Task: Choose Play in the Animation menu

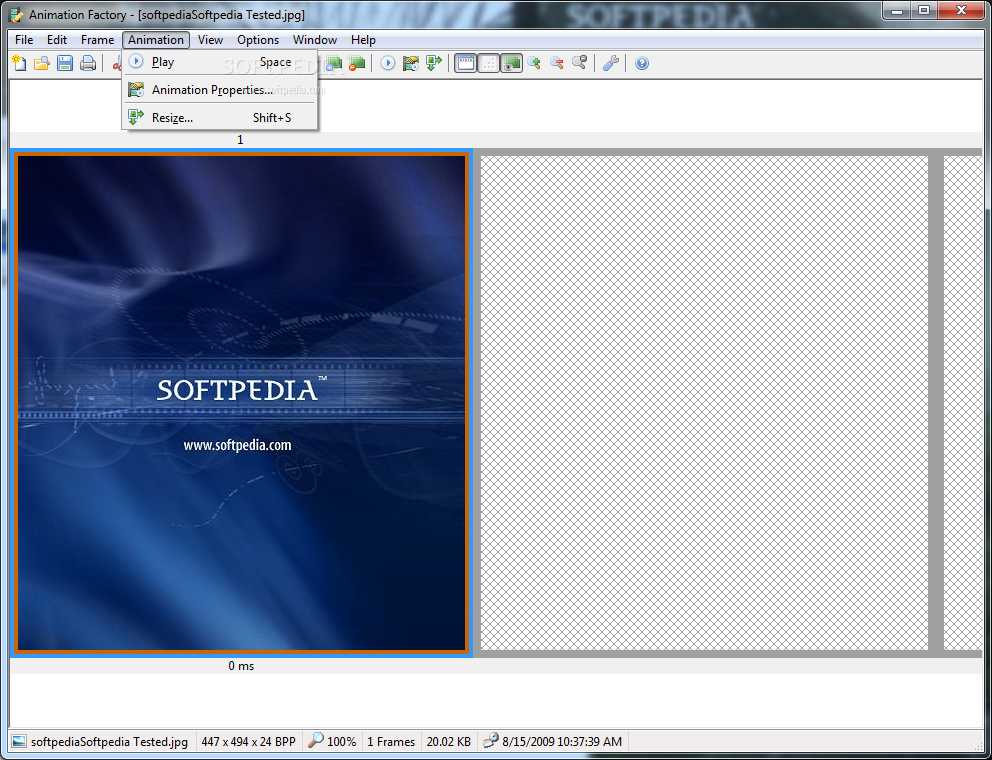Action: click(220, 62)
